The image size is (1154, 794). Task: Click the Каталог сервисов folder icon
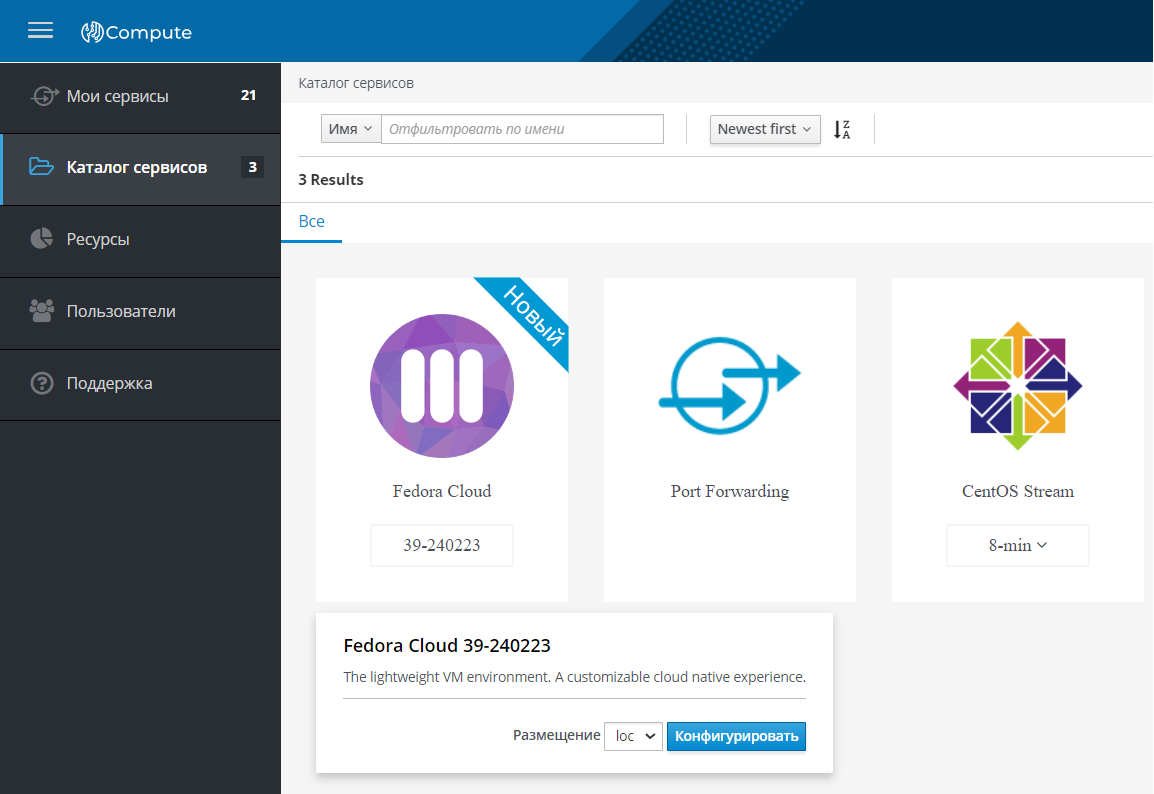click(x=41, y=167)
